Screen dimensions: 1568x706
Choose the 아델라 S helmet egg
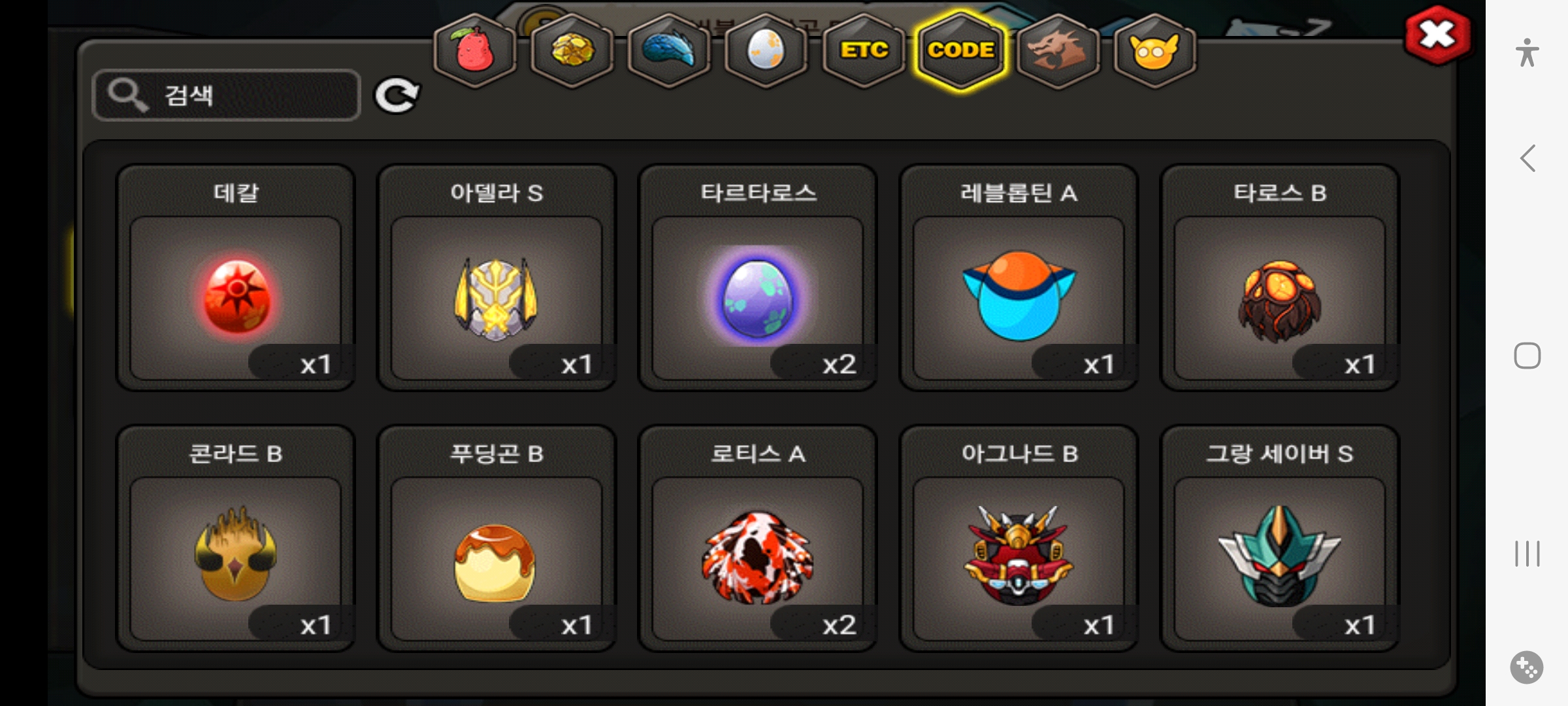[497, 278]
